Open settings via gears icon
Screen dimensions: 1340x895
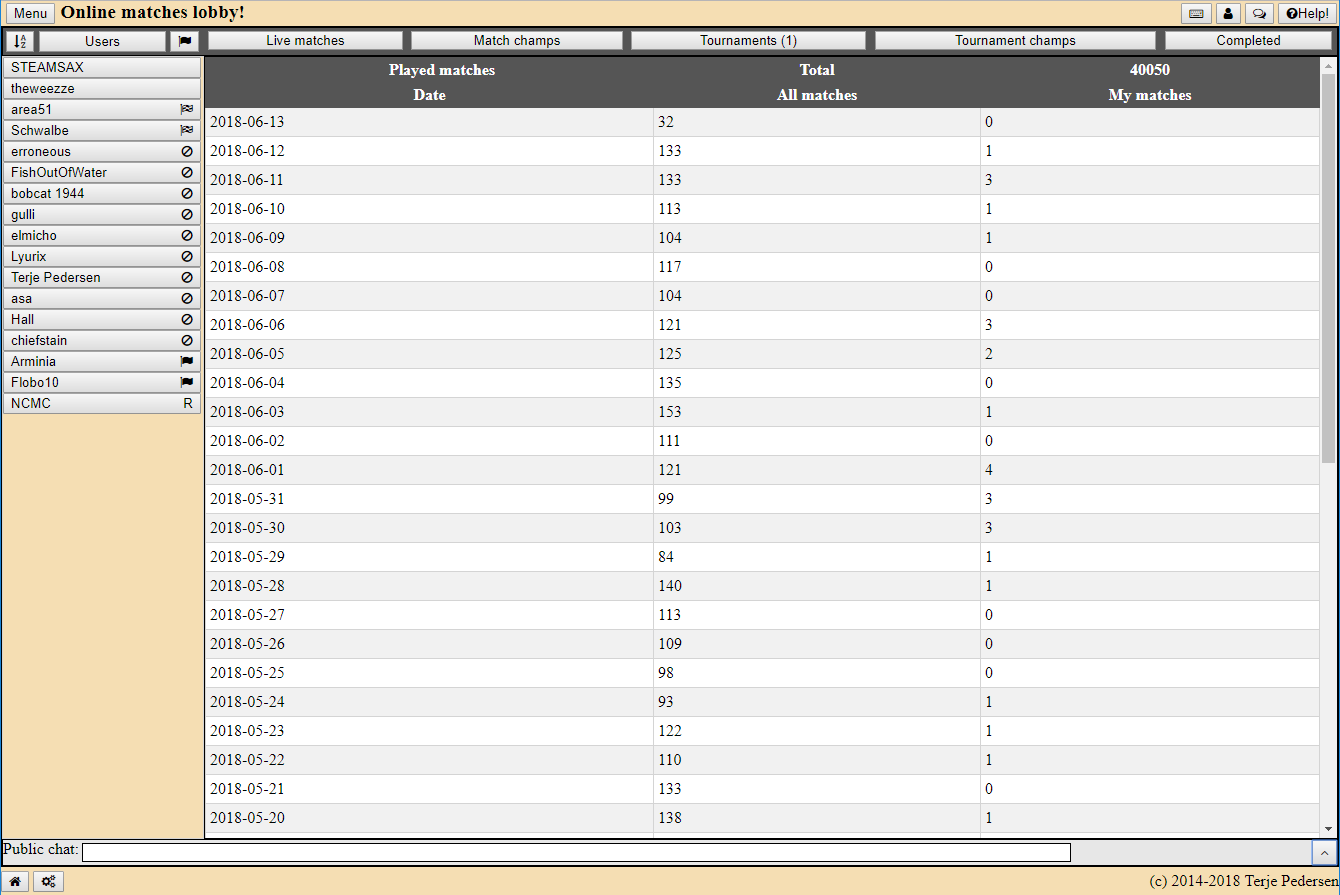(48, 881)
